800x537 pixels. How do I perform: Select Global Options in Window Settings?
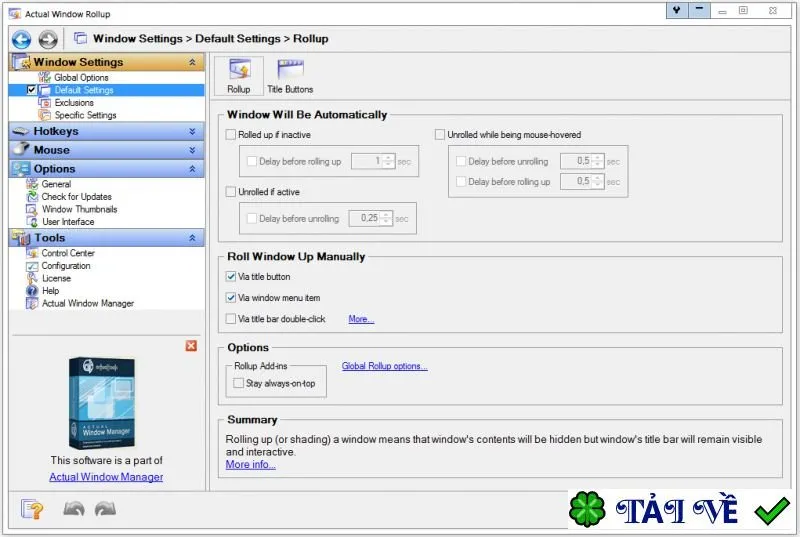click(81, 78)
